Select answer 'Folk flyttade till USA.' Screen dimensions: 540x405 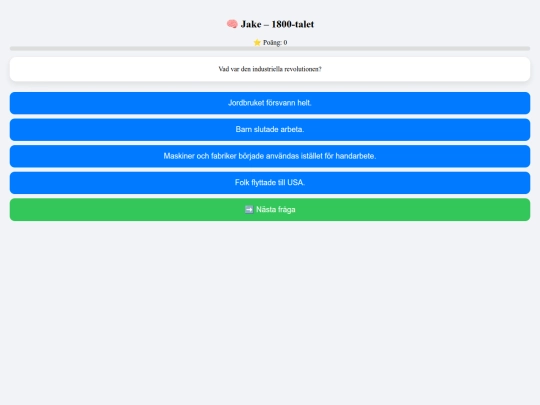point(270,183)
